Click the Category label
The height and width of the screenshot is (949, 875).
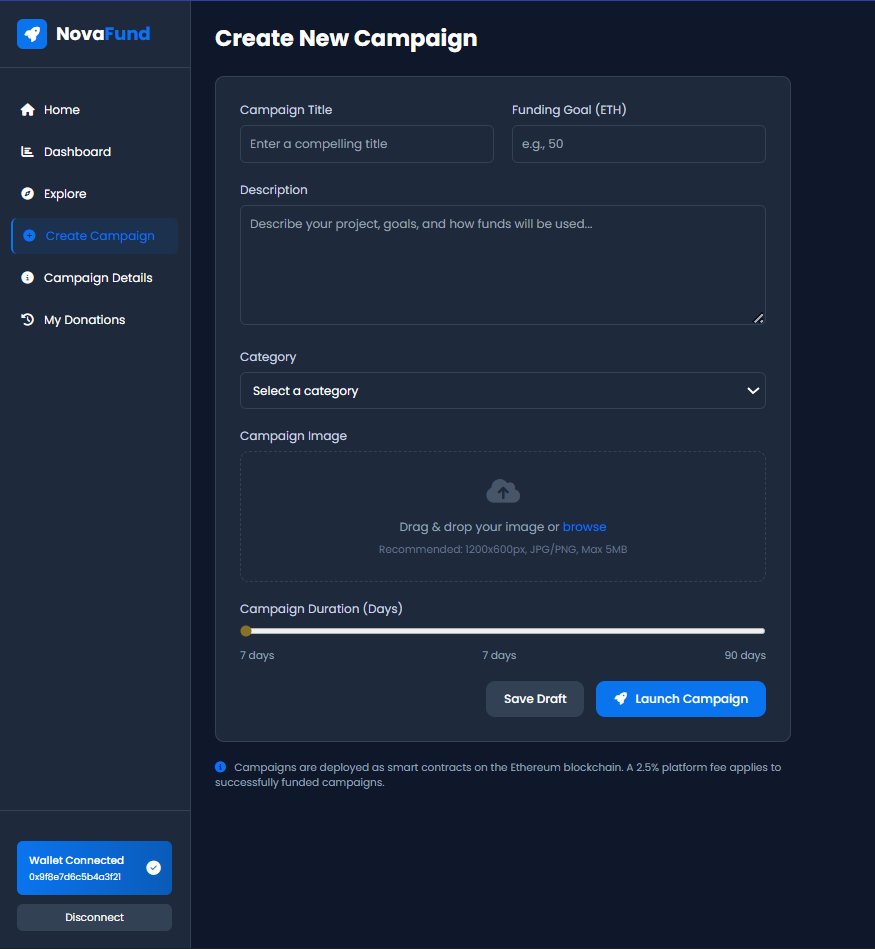click(268, 357)
